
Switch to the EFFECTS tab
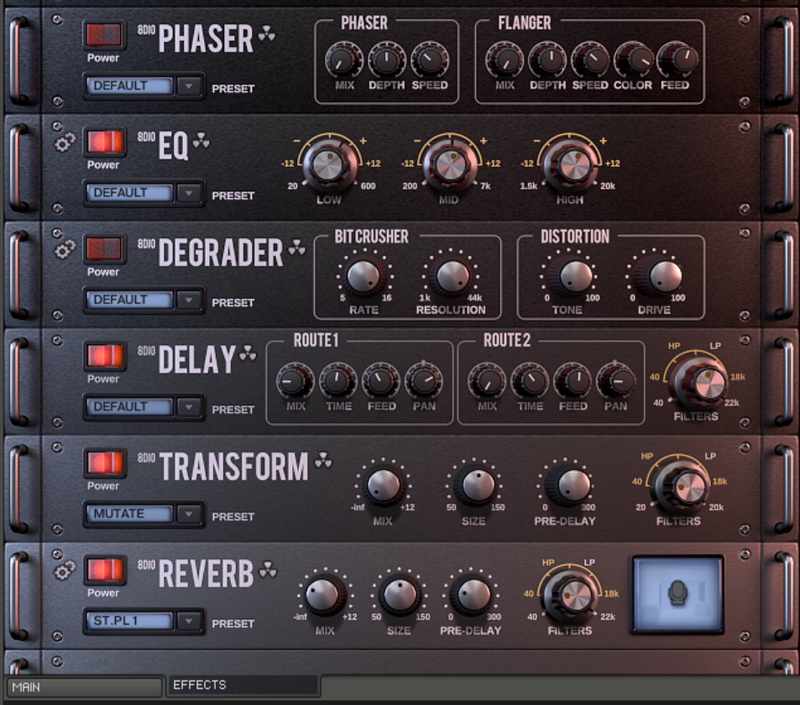click(x=243, y=686)
